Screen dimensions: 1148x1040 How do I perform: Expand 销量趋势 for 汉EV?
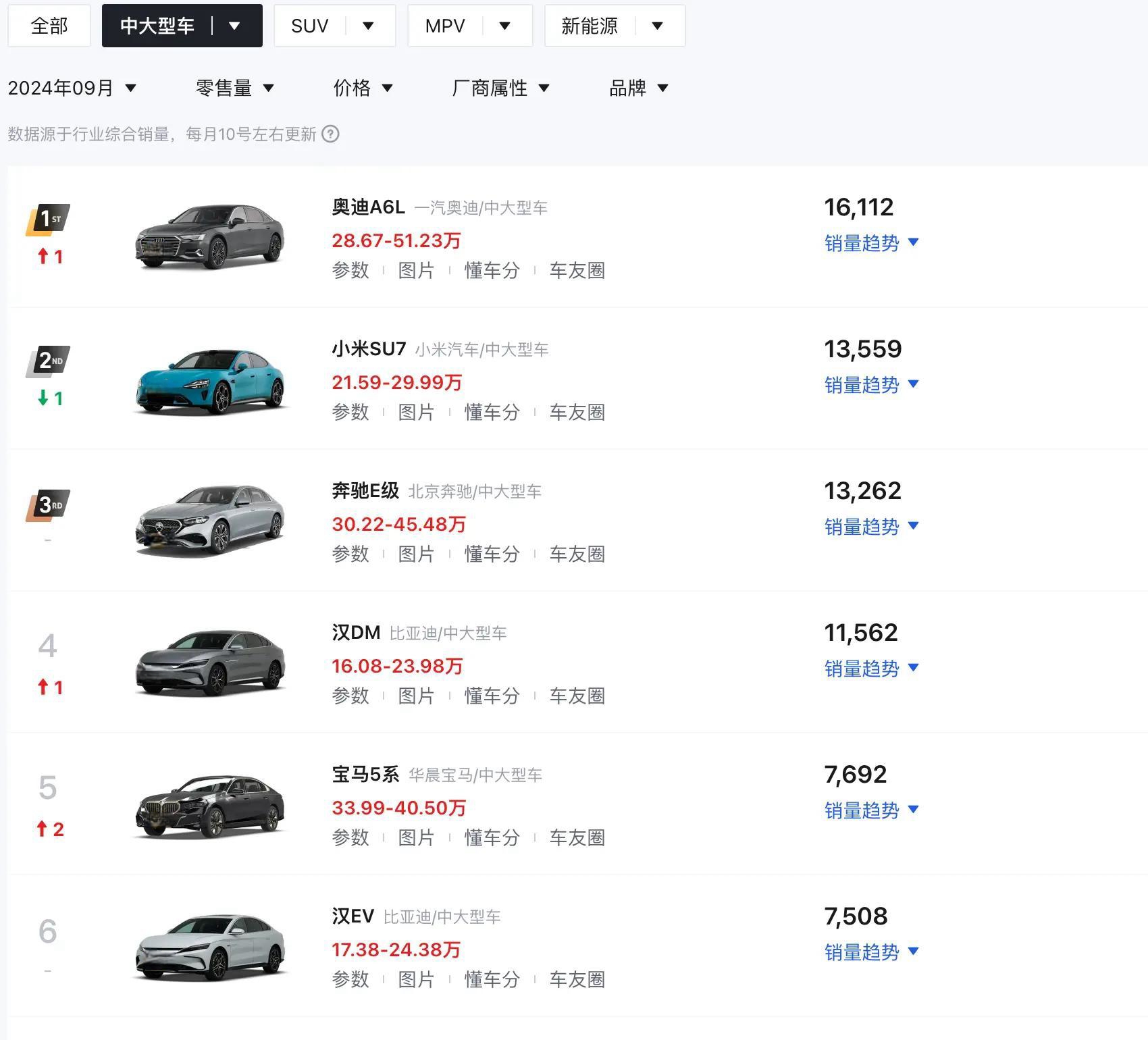[x=871, y=952]
